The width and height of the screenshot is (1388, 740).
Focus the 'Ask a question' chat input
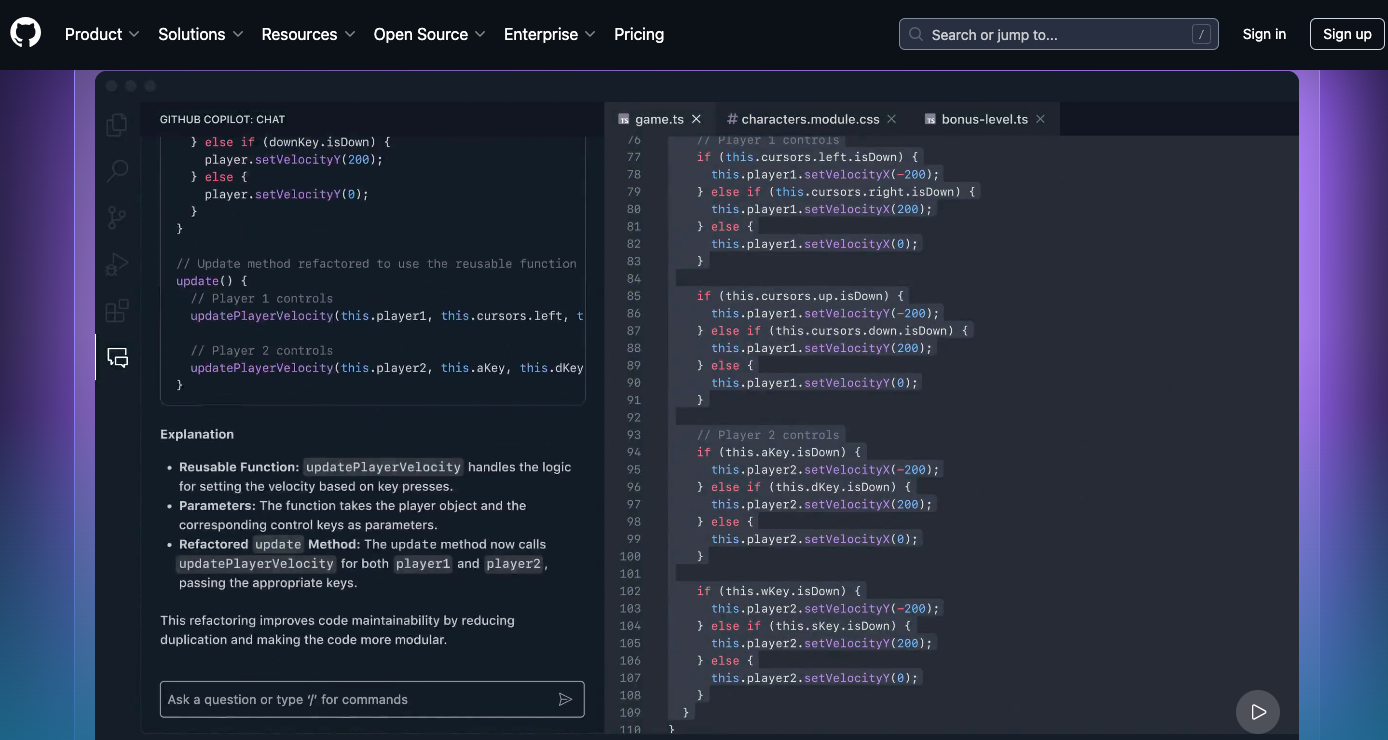point(350,699)
